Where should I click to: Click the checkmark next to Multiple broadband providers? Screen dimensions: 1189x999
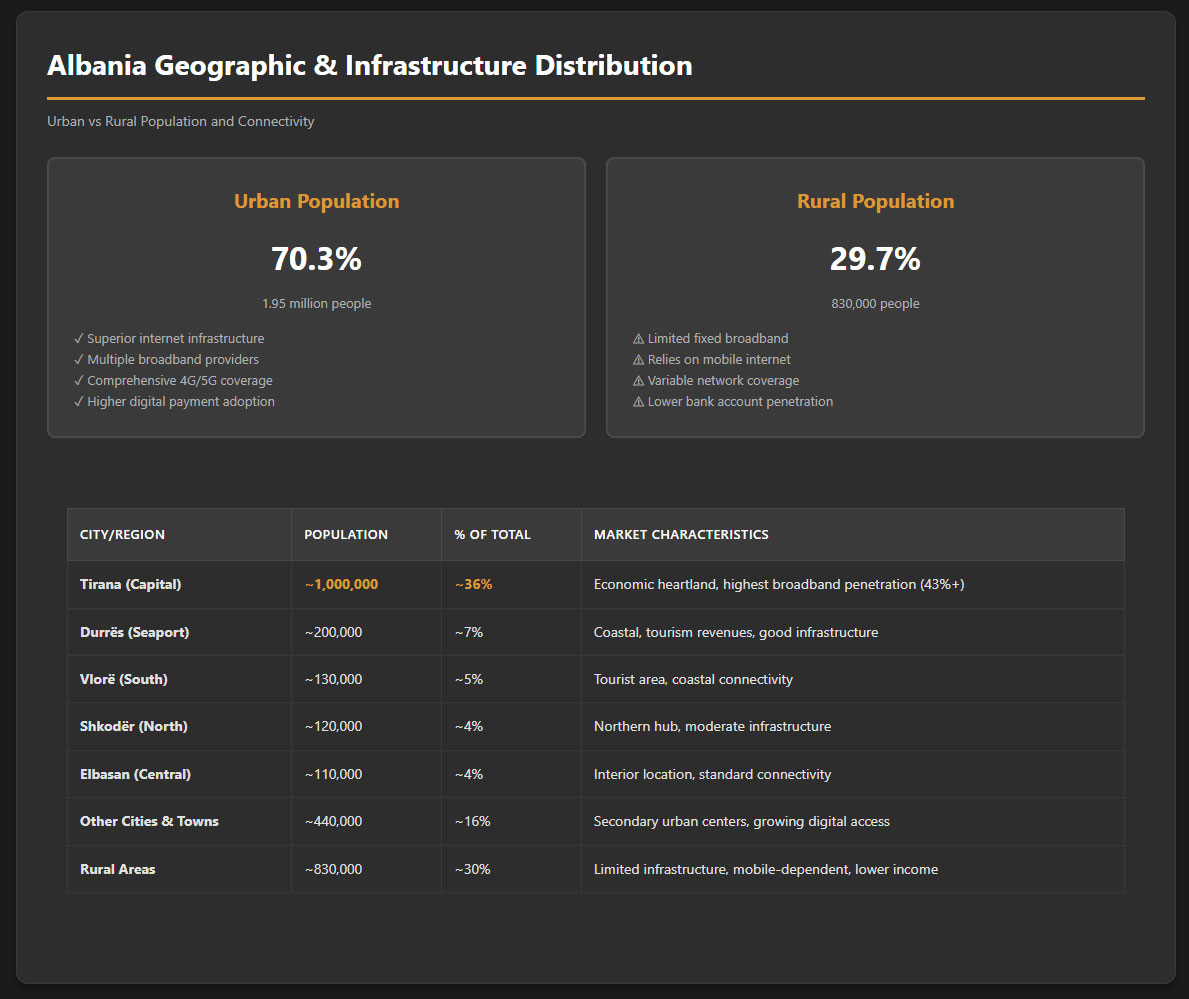click(x=79, y=360)
